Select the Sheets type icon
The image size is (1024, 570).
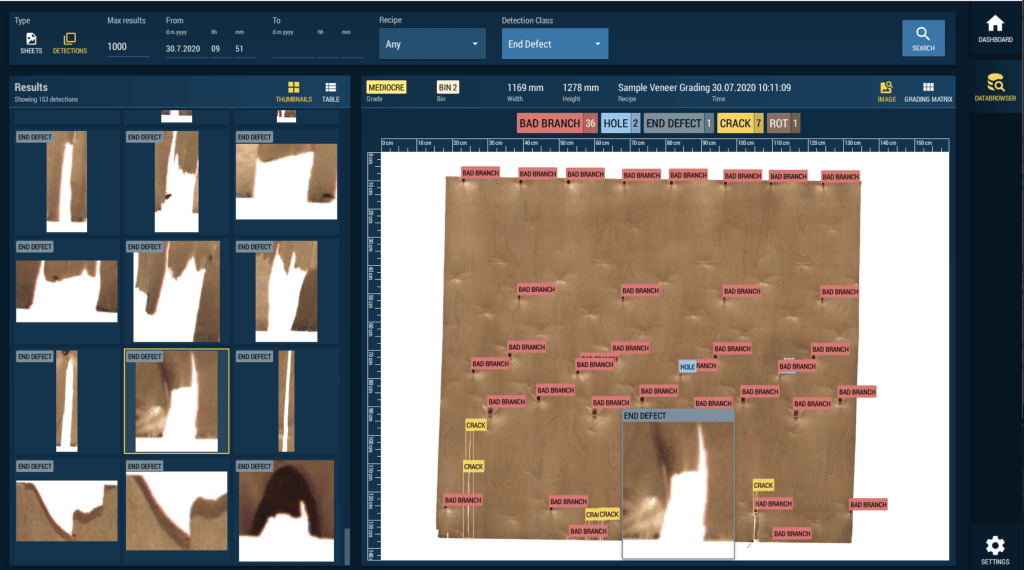click(x=31, y=41)
